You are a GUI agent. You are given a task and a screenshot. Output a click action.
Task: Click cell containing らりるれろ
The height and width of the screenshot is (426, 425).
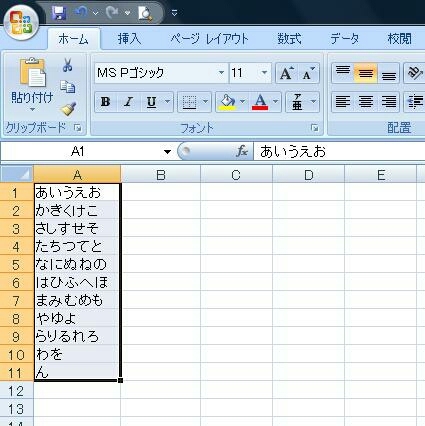click(77, 337)
